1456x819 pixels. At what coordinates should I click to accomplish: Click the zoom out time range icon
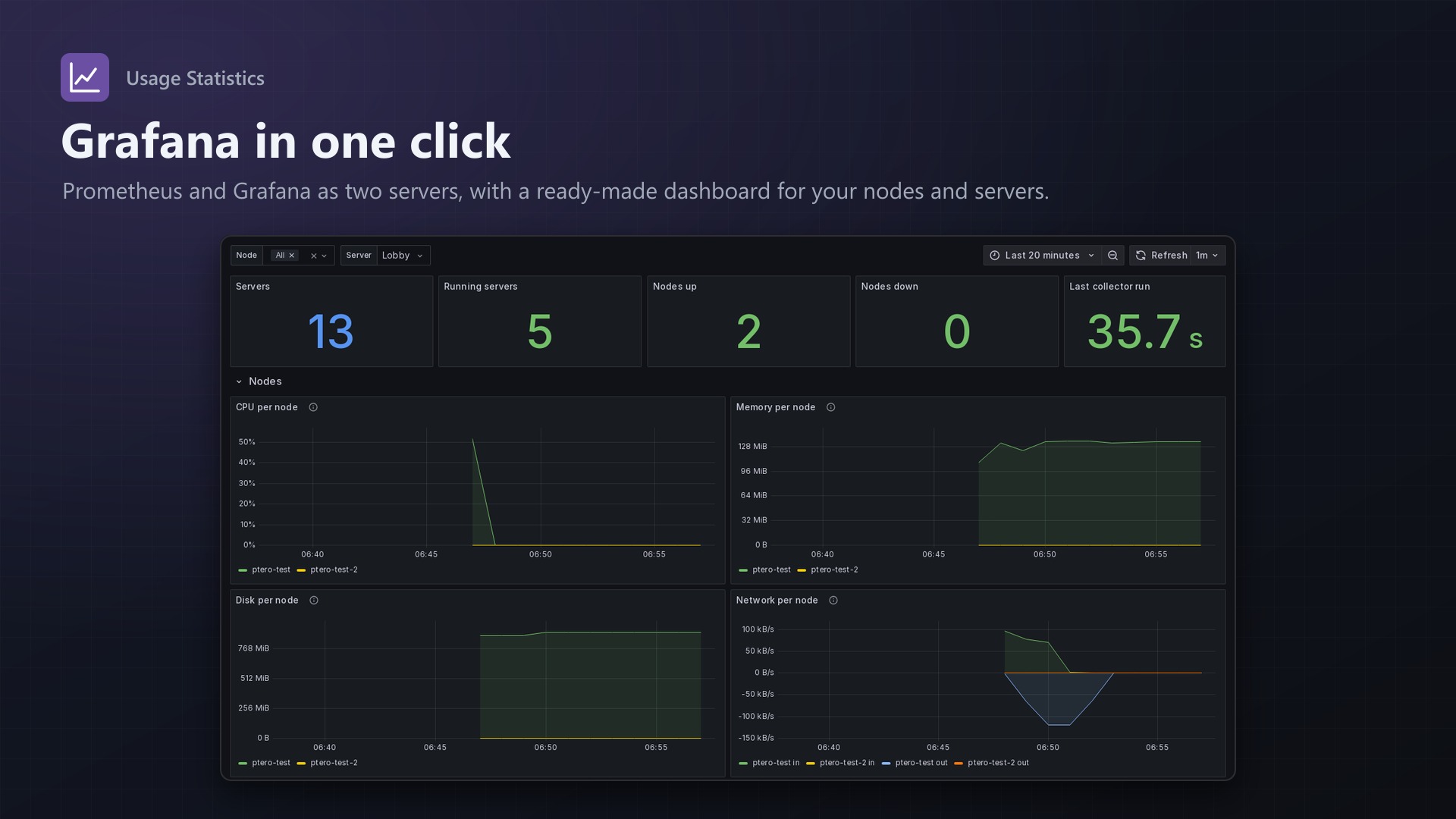[x=1112, y=256]
